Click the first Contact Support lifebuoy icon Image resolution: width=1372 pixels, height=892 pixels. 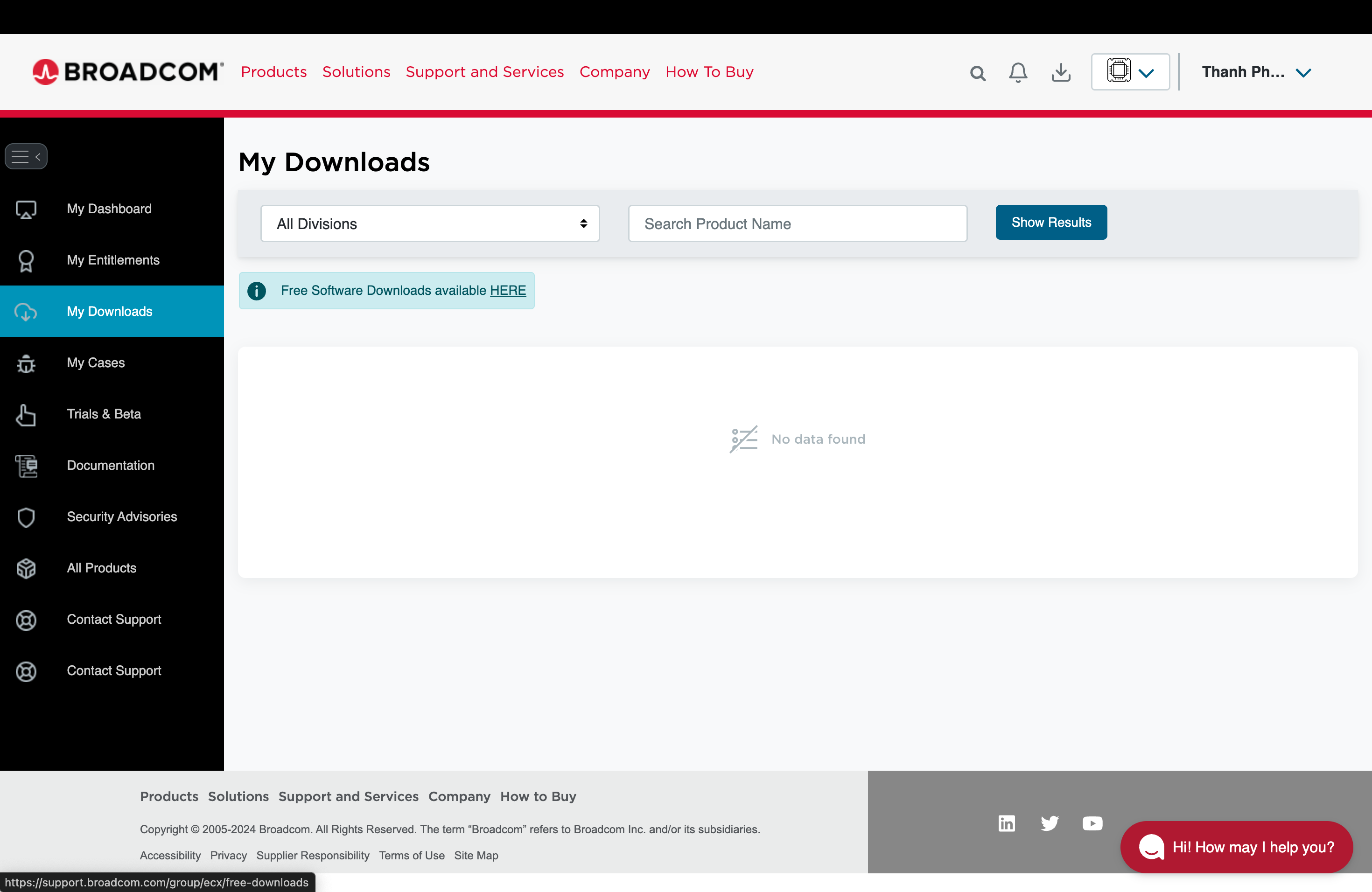tap(26, 620)
